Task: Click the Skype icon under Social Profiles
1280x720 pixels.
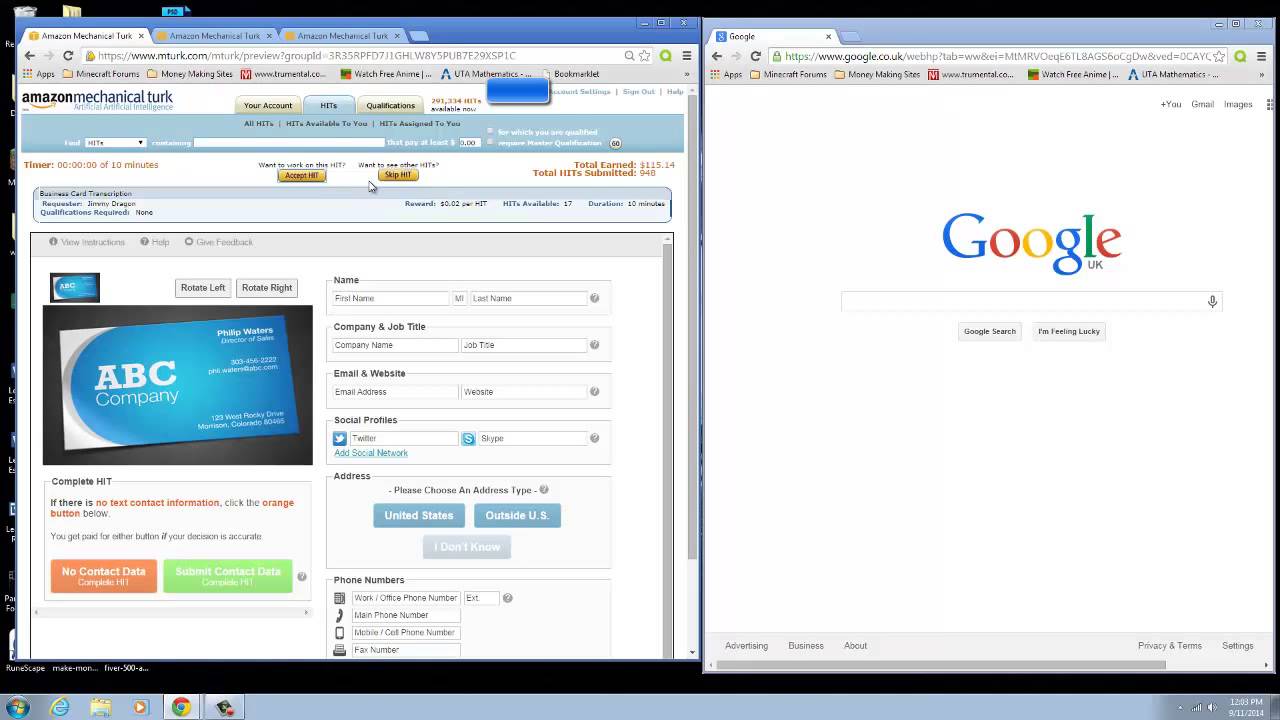Action: pos(468,438)
